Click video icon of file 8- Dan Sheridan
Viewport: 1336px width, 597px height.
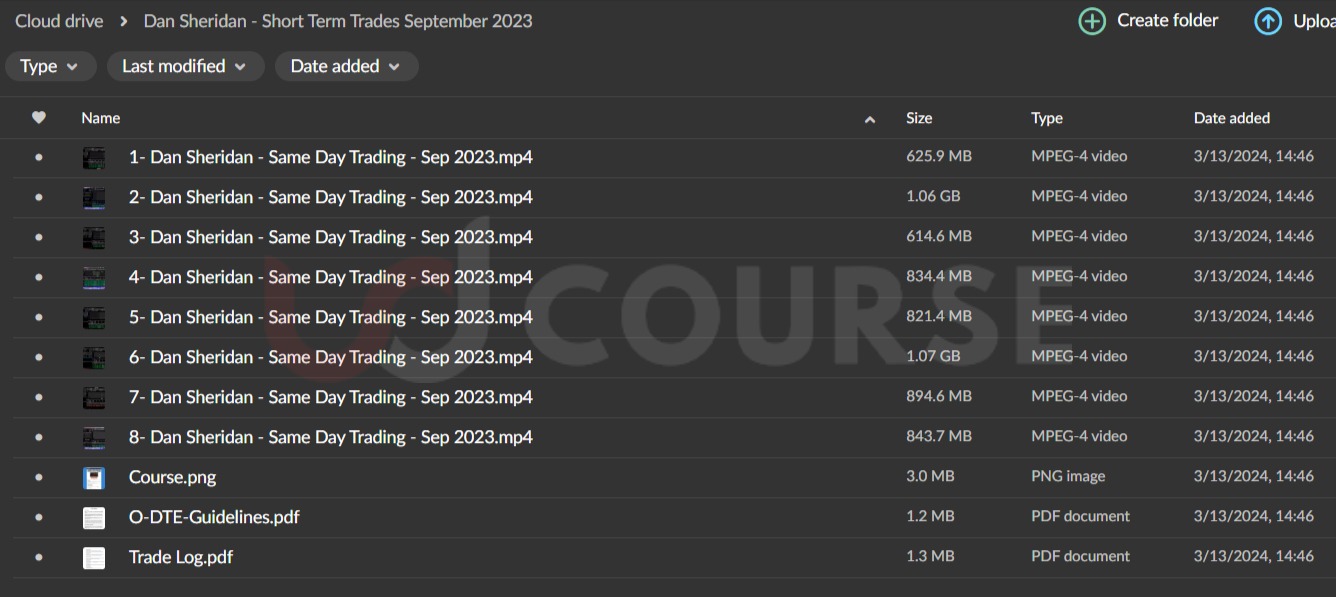point(94,437)
